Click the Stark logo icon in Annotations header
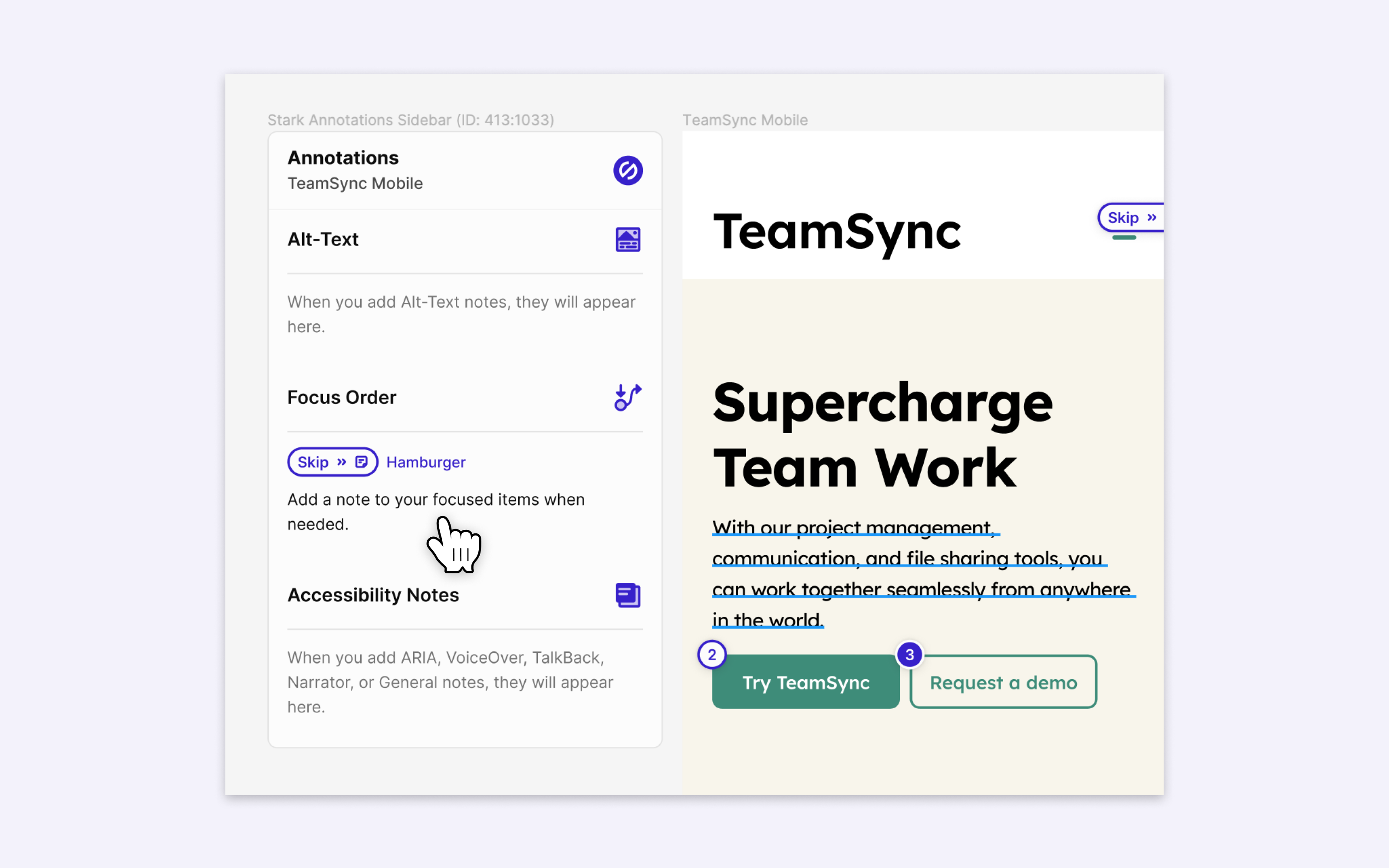 627,171
